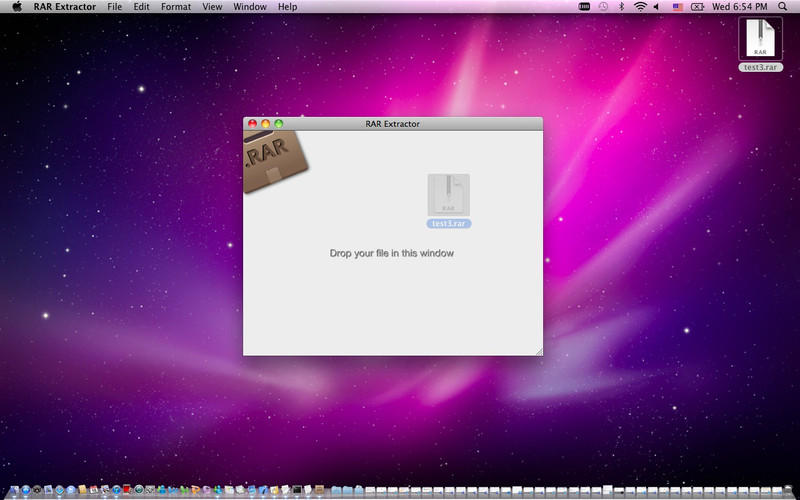Click the .RAR box logo in the window
Viewport: 800px width, 500px height.
274,161
